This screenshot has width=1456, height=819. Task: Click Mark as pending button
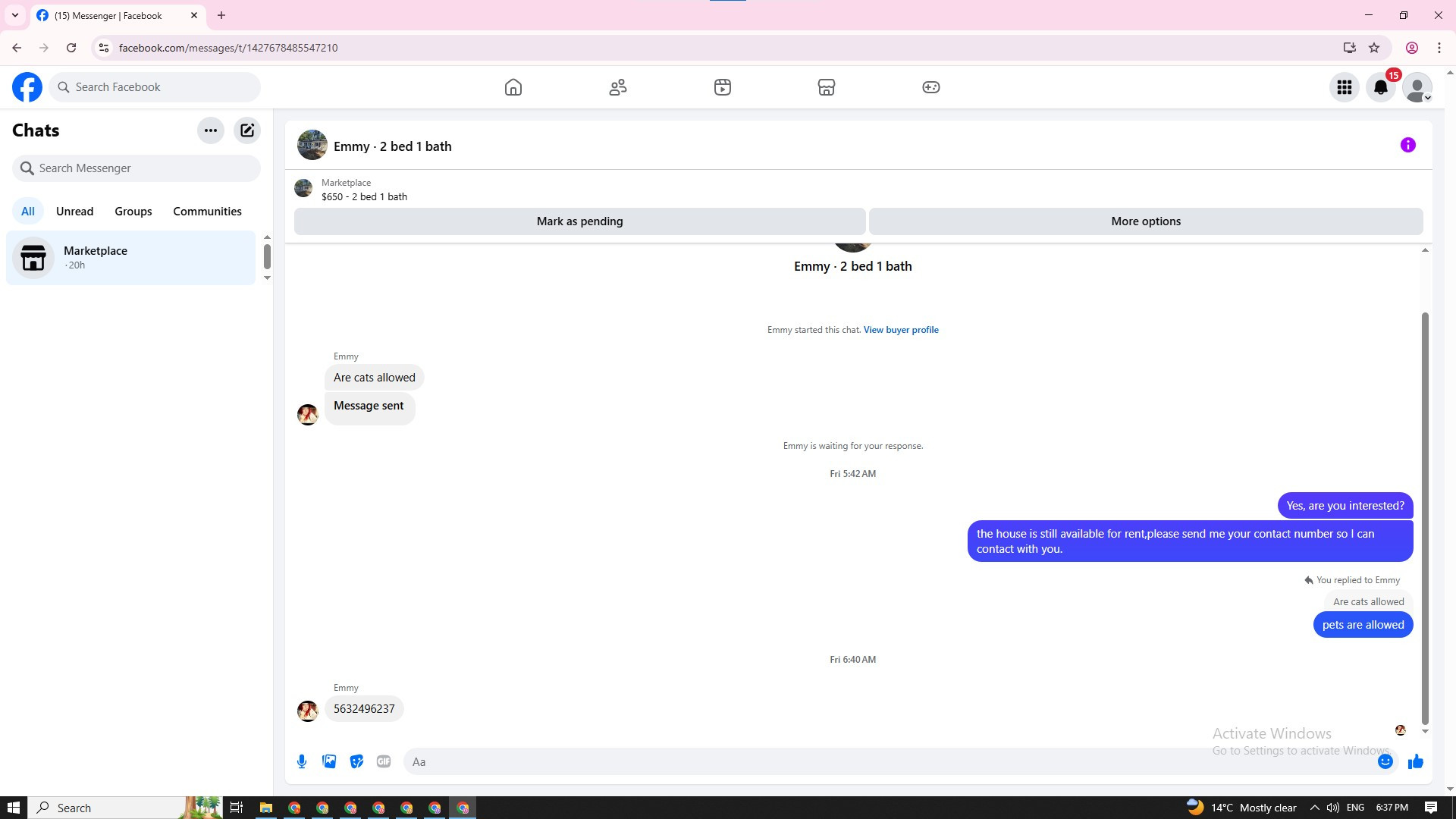(579, 221)
